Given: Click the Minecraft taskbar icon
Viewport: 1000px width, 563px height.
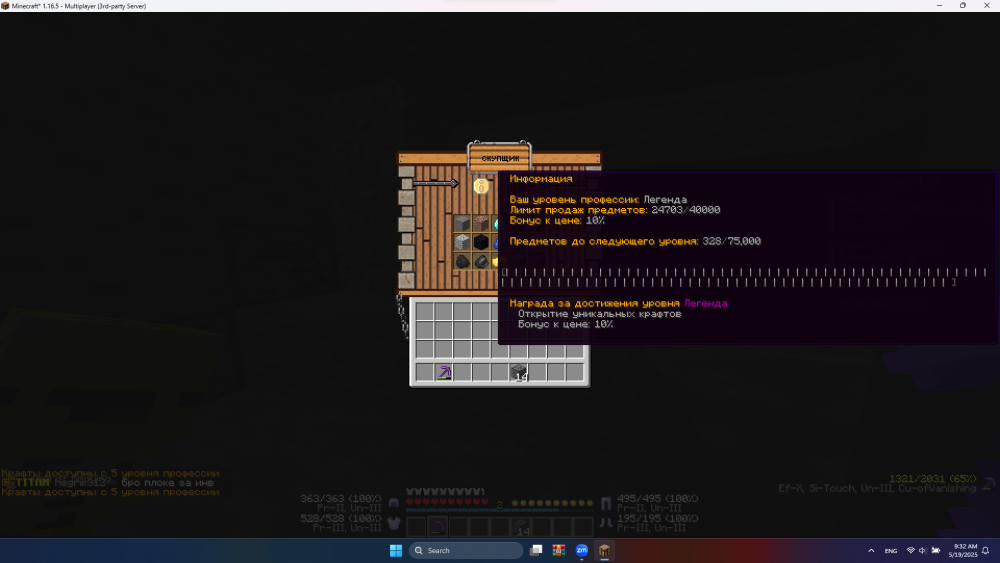Looking at the screenshot, I should coord(604,550).
